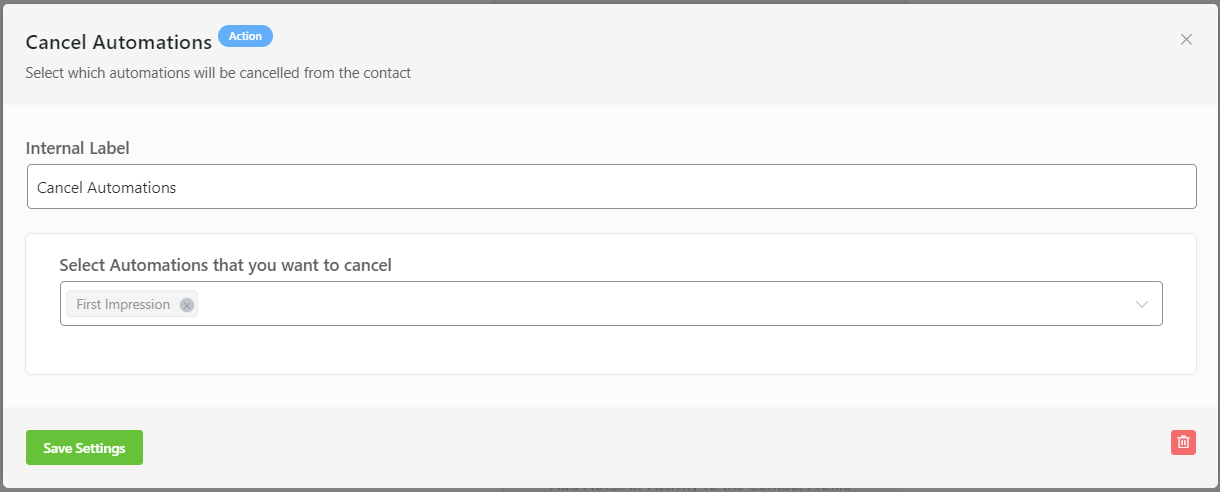Open the automations multi-select box
Image resolution: width=1220 pixels, height=492 pixels.
[x=611, y=303]
